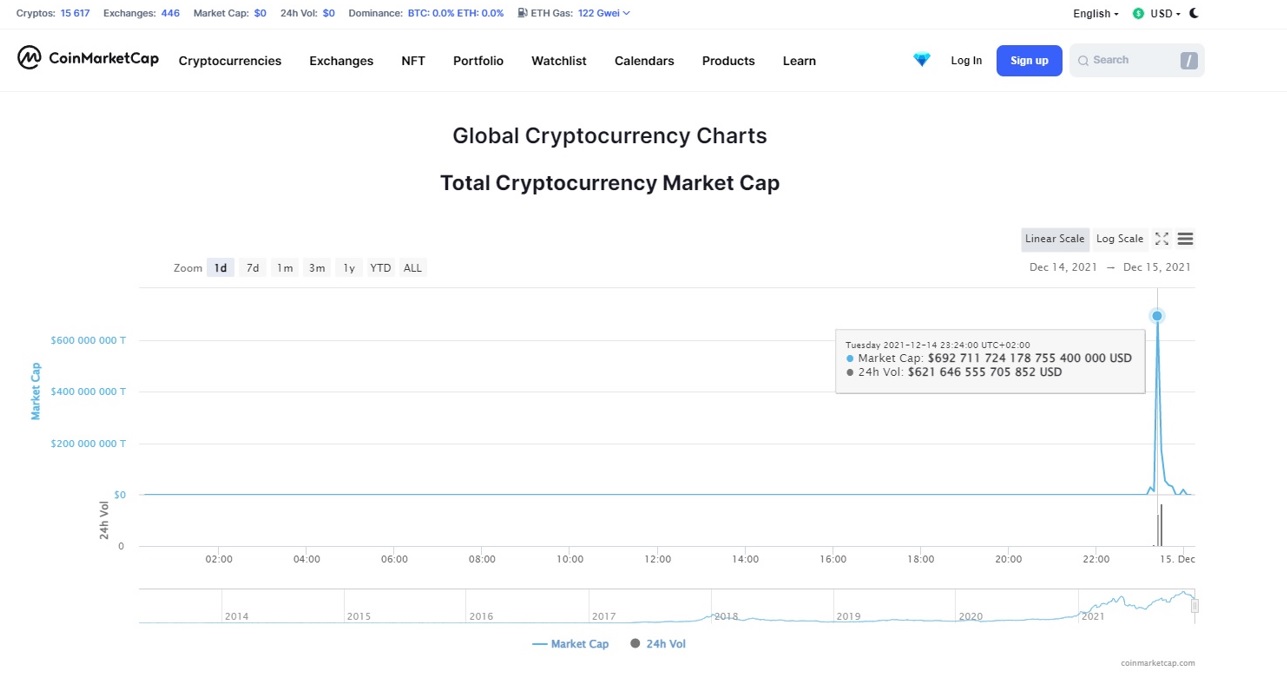Click the Sign up button
The image size is (1287, 691).
(1029, 61)
